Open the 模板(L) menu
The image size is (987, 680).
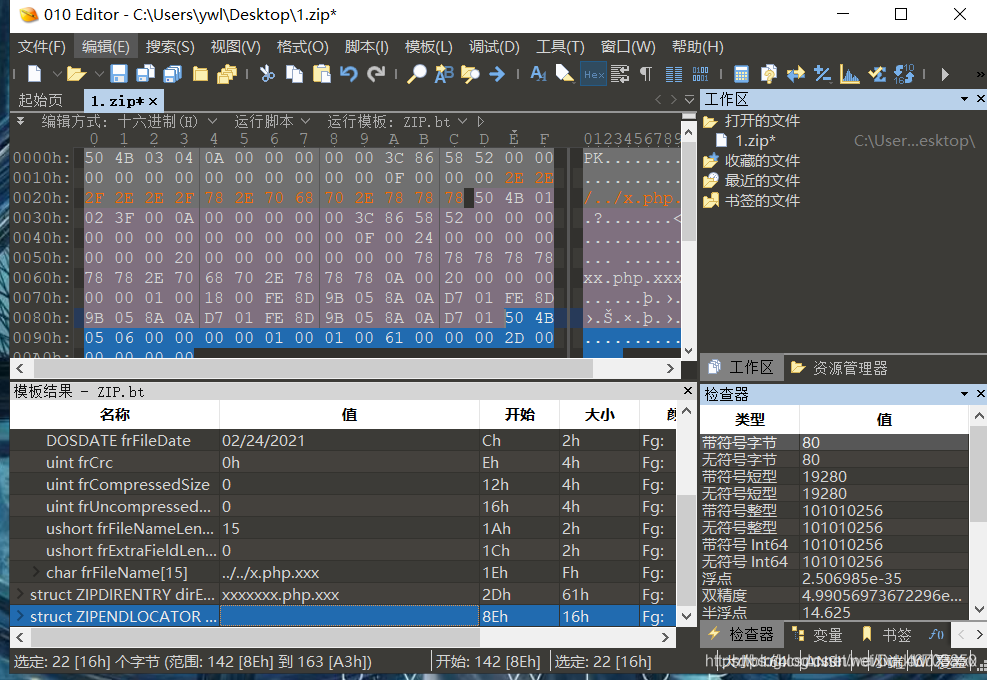[429, 47]
